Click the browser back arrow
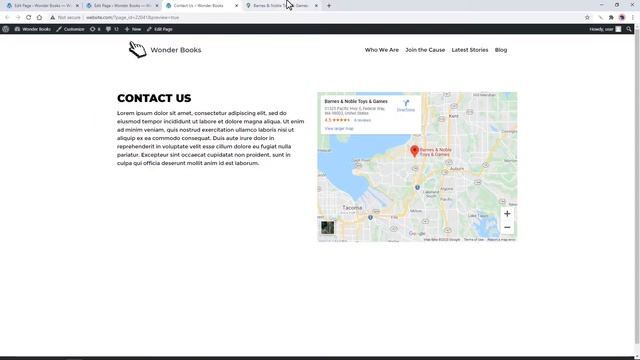640x360 pixels. (x=7, y=18)
